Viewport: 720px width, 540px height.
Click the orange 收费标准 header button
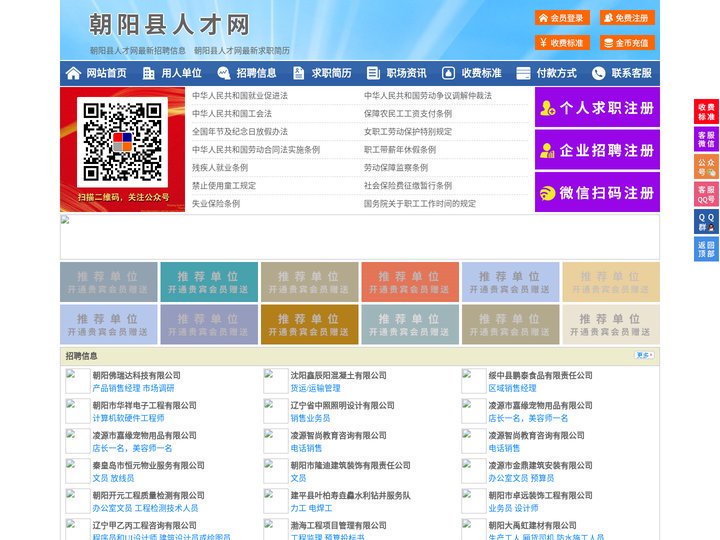(x=562, y=43)
